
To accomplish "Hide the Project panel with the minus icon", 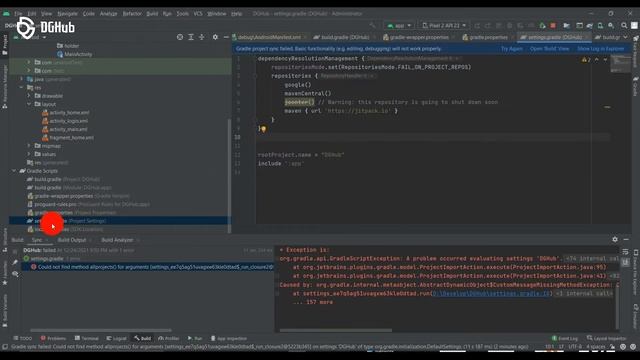I will (226, 37).
